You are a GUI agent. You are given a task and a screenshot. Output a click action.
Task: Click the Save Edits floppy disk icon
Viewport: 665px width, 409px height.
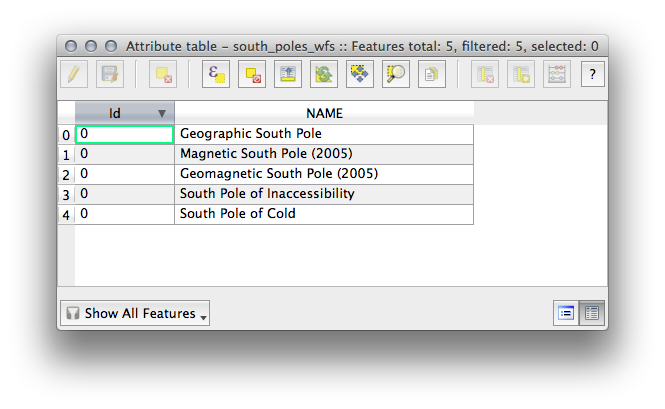click(108, 74)
